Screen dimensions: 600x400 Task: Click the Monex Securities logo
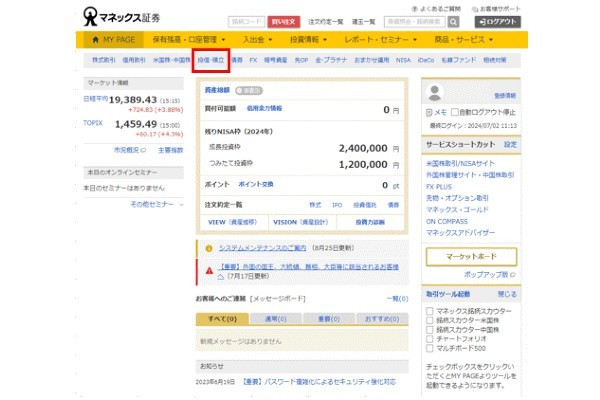(121, 17)
